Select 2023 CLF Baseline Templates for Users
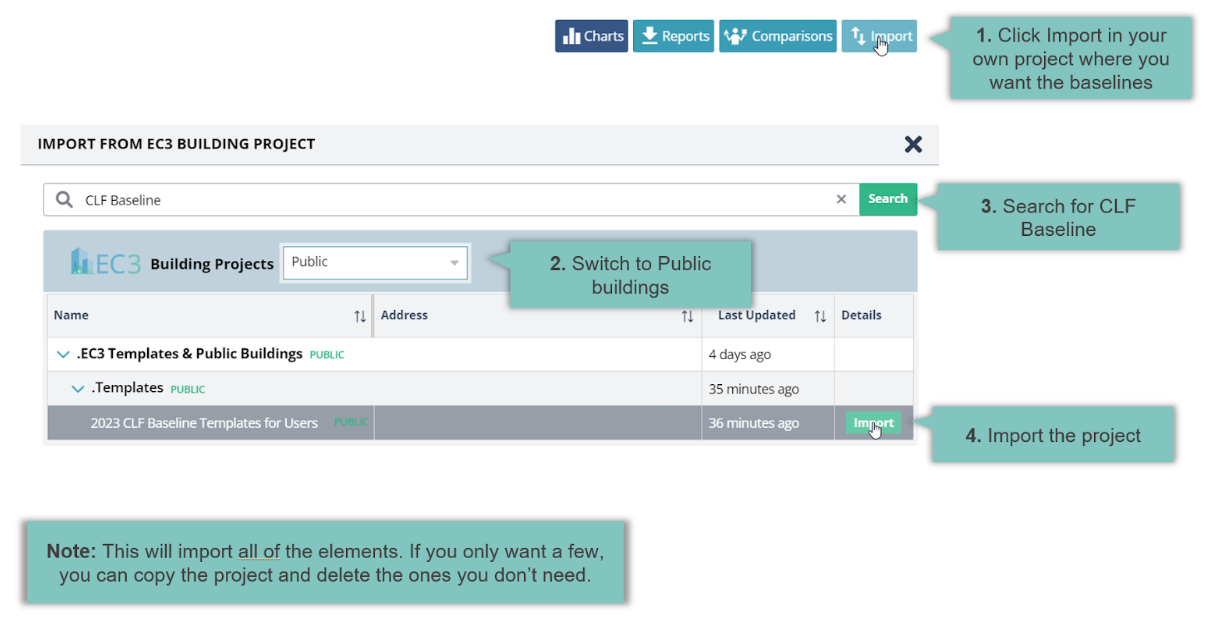 204,423
